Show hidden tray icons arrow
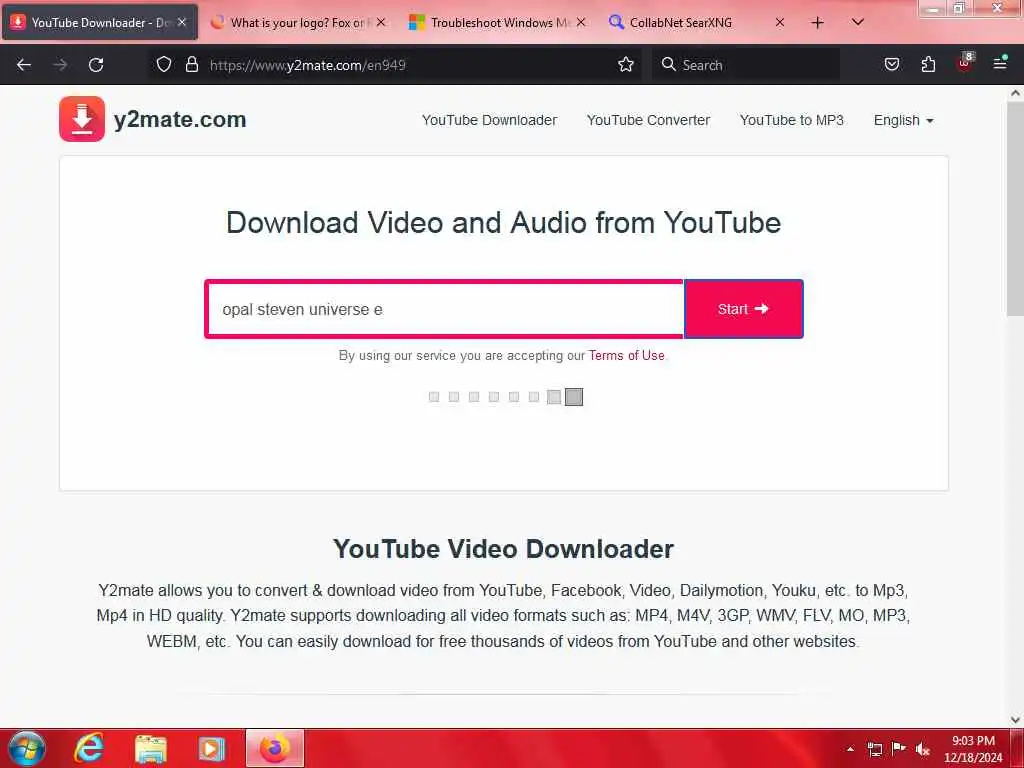The image size is (1024, 768). coord(850,749)
